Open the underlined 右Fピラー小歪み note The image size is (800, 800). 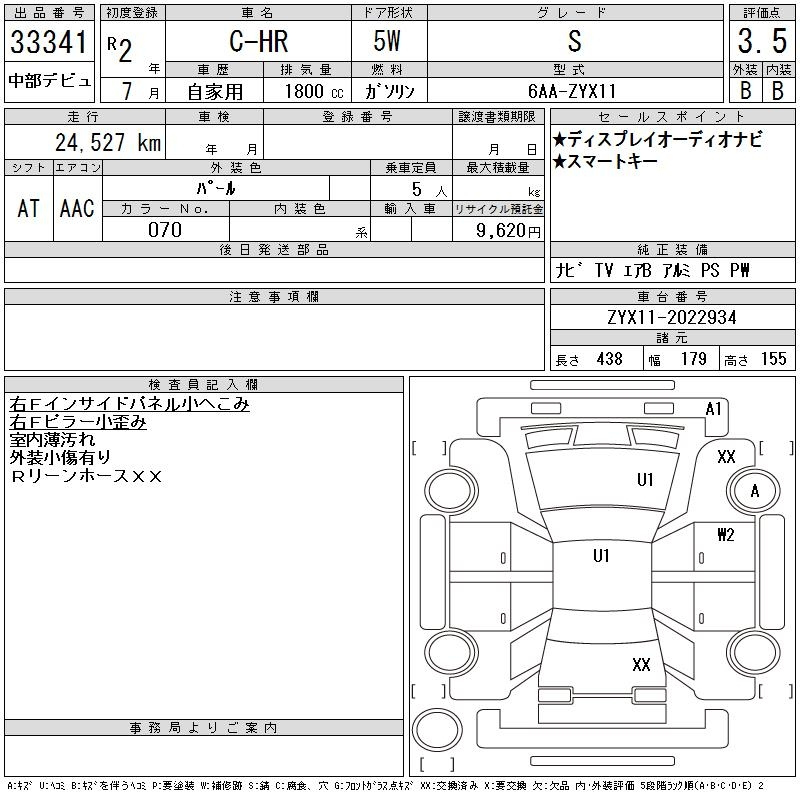(x=78, y=422)
